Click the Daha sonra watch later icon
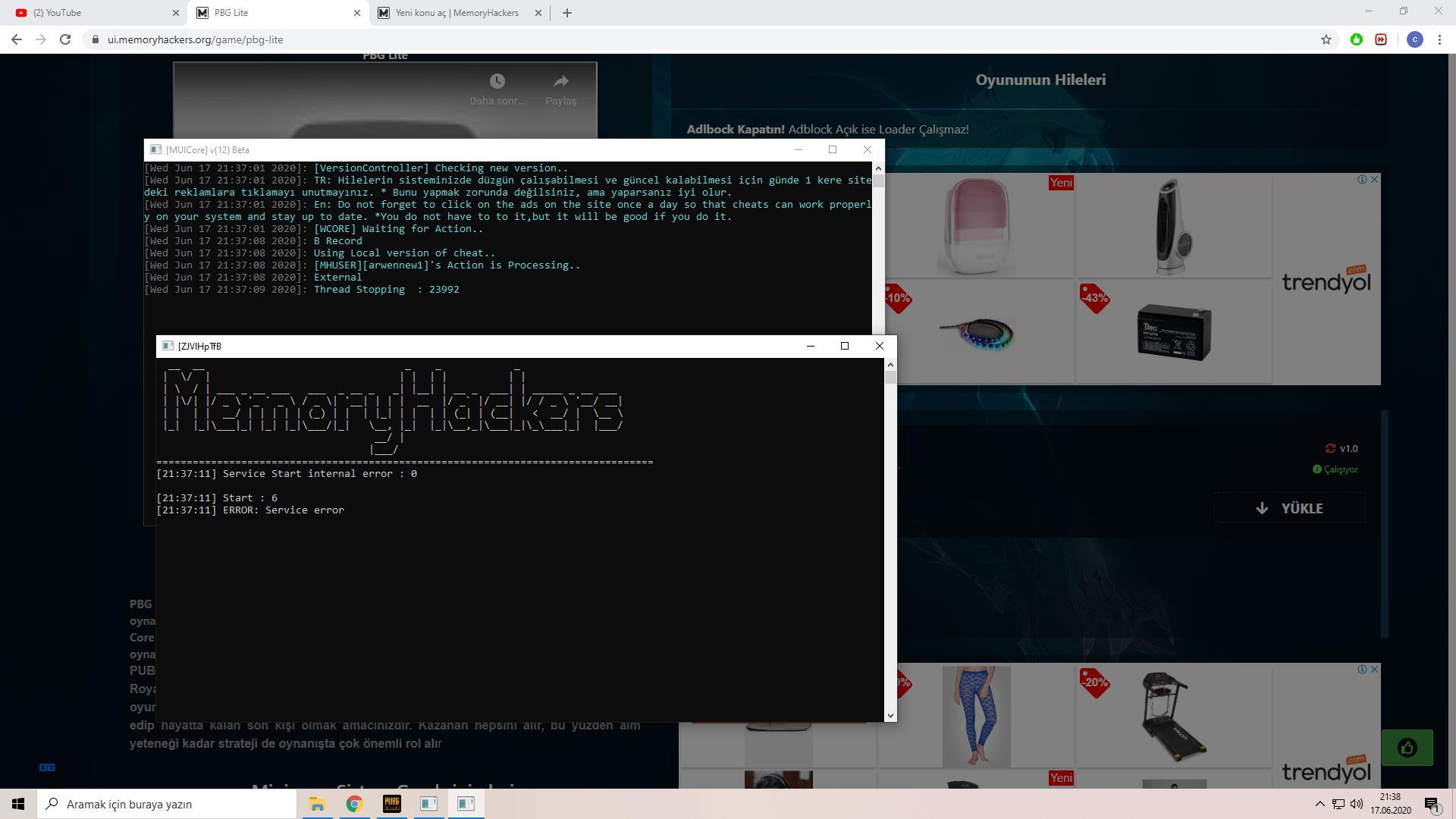The height and width of the screenshot is (819, 1456). tap(497, 81)
